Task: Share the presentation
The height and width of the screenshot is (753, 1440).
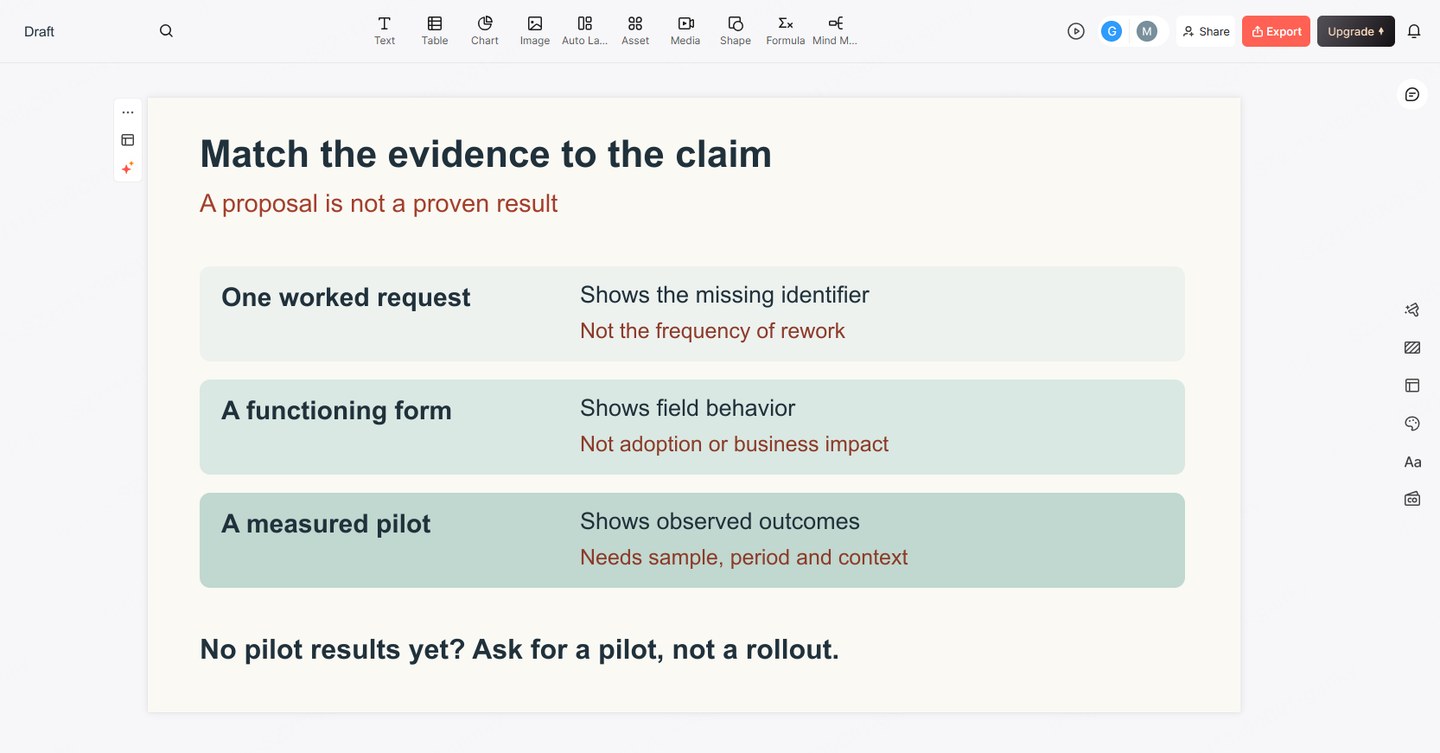Action: tap(1206, 31)
